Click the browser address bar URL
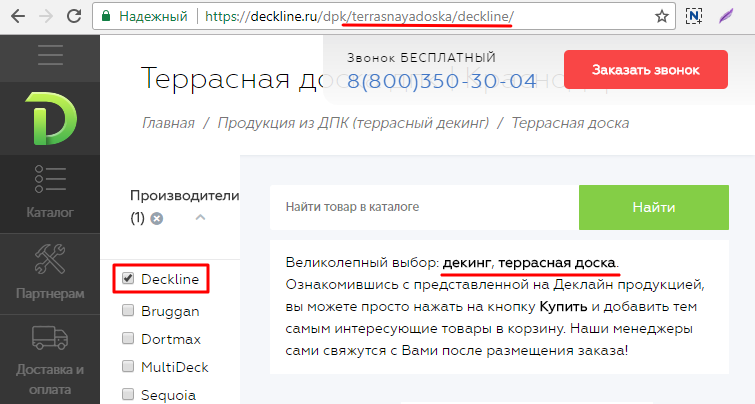Screen dimensions: 755x404 point(359,16)
